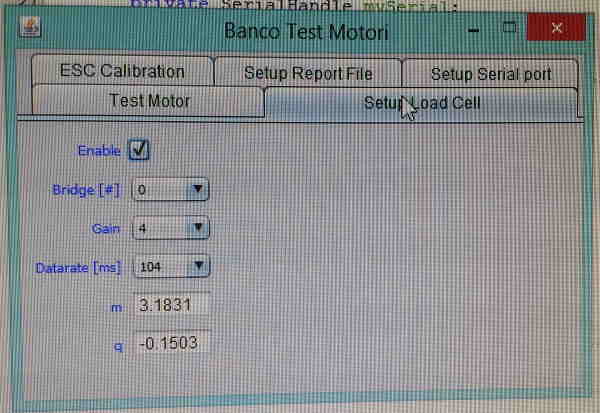Switch to the Test Motor tab
The width and height of the screenshot is (600, 413).
tap(148, 101)
